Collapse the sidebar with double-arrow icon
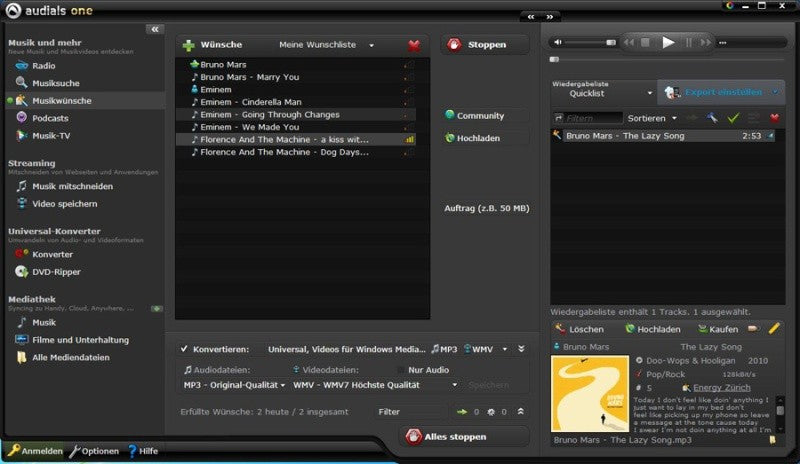The image size is (800, 464). 155,30
